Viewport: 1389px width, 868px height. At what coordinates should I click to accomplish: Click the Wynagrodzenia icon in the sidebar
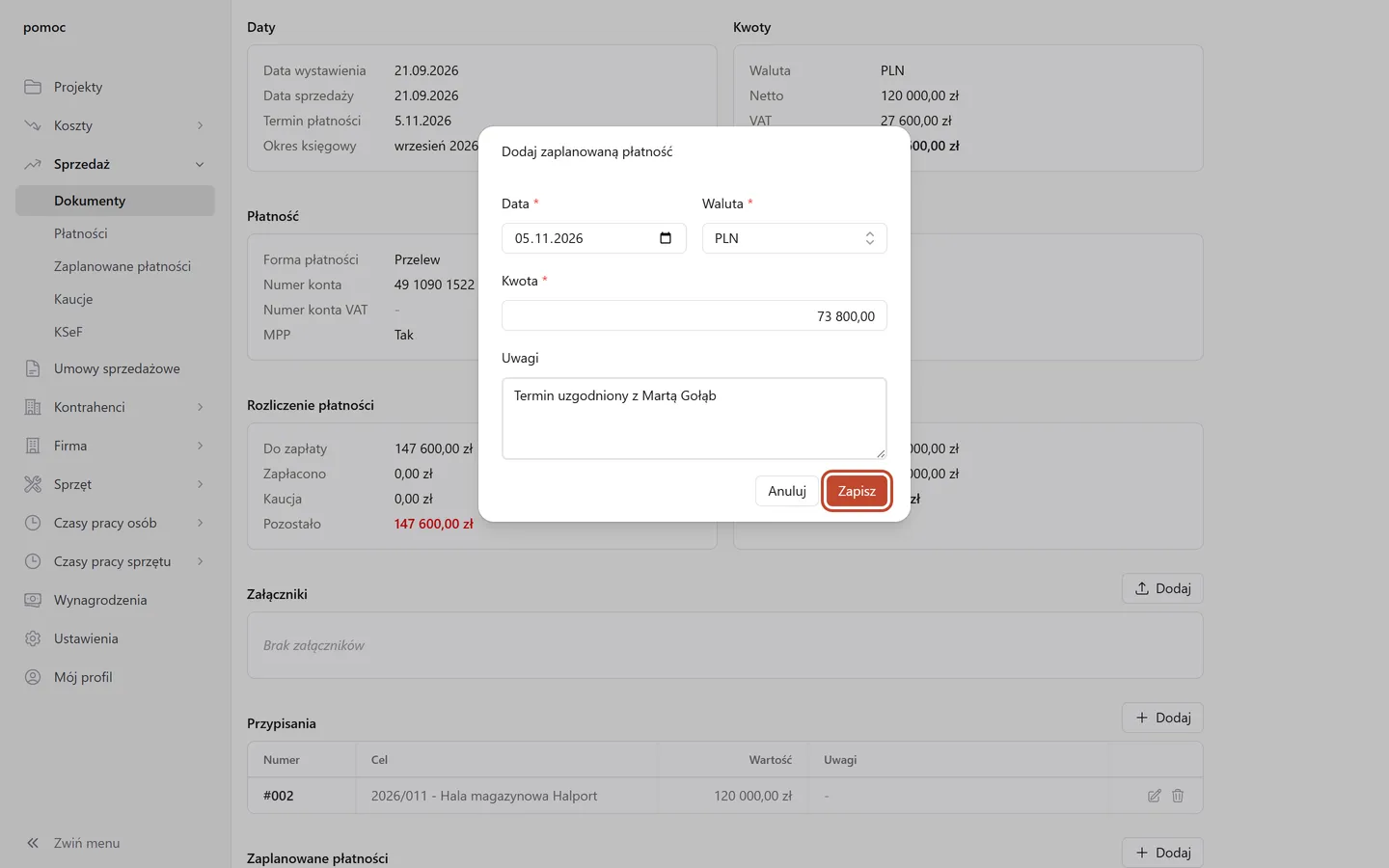pos(33,600)
